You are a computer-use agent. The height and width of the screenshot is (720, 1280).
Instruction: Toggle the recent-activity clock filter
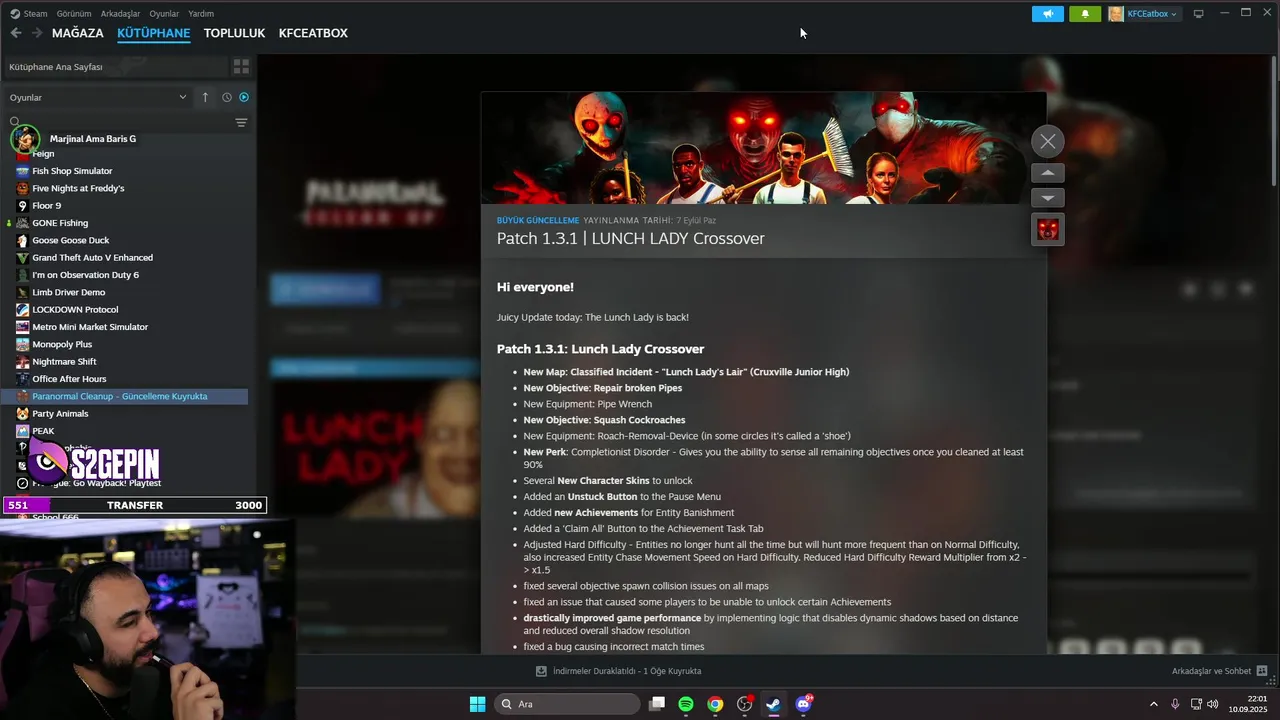227,97
